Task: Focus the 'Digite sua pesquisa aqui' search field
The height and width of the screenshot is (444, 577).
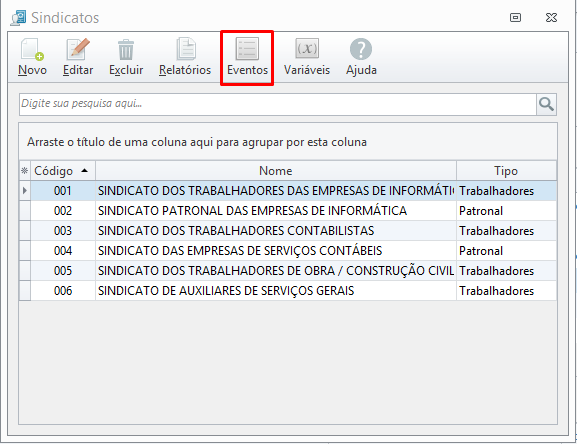Action: pos(278,104)
